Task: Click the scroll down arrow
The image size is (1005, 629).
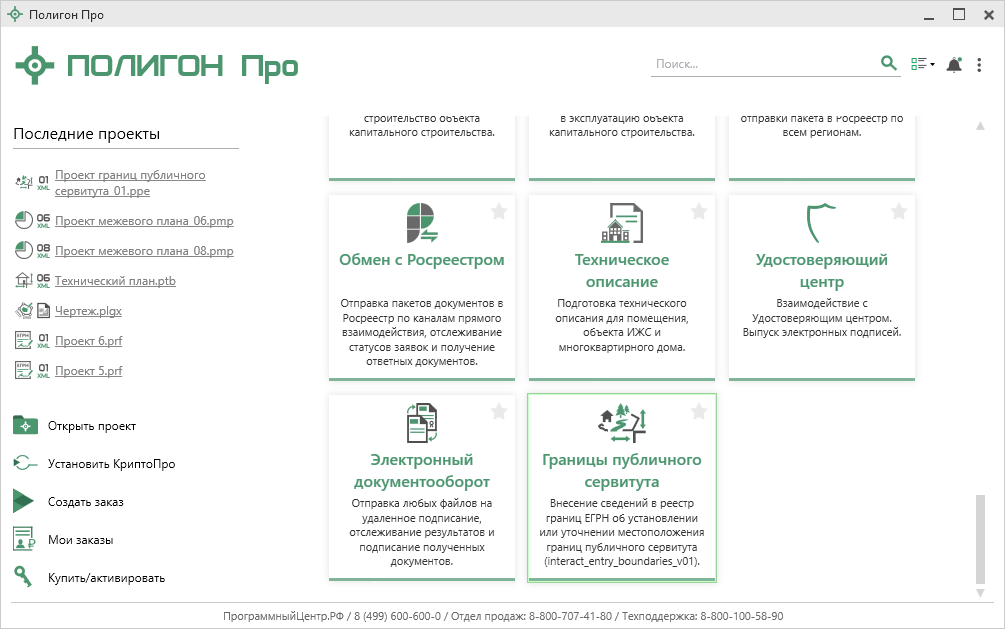Action: [x=980, y=593]
